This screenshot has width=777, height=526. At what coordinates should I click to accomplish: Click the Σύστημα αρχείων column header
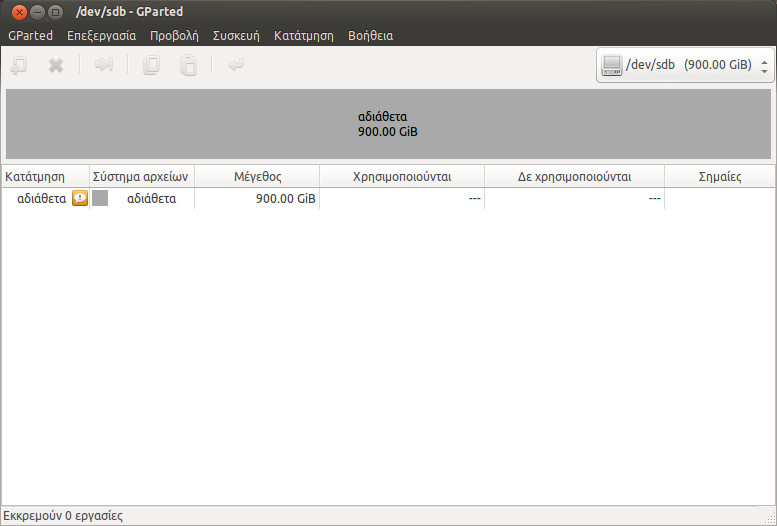(142, 176)
